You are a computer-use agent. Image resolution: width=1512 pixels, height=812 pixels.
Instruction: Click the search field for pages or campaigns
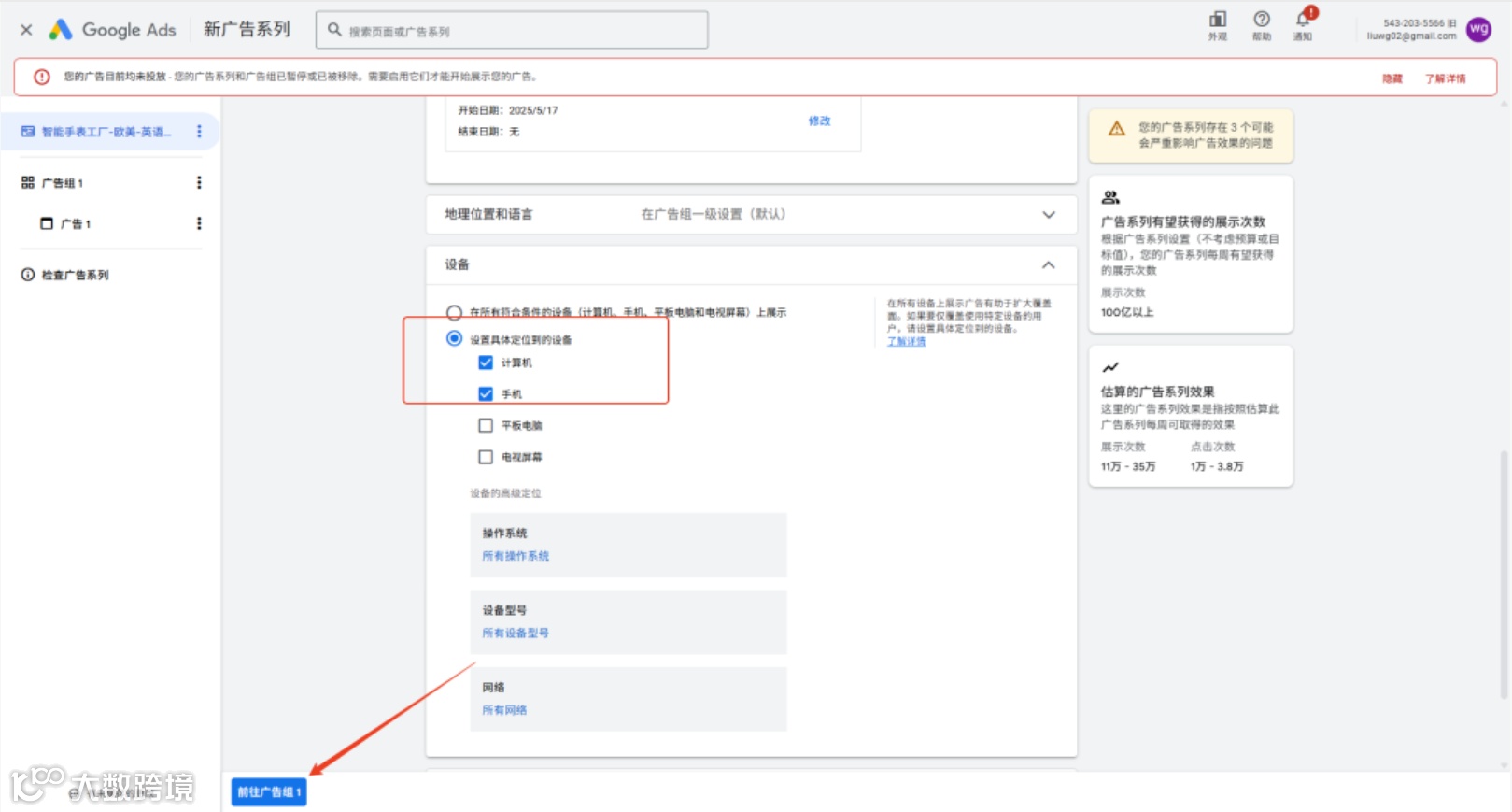(512, 30)
